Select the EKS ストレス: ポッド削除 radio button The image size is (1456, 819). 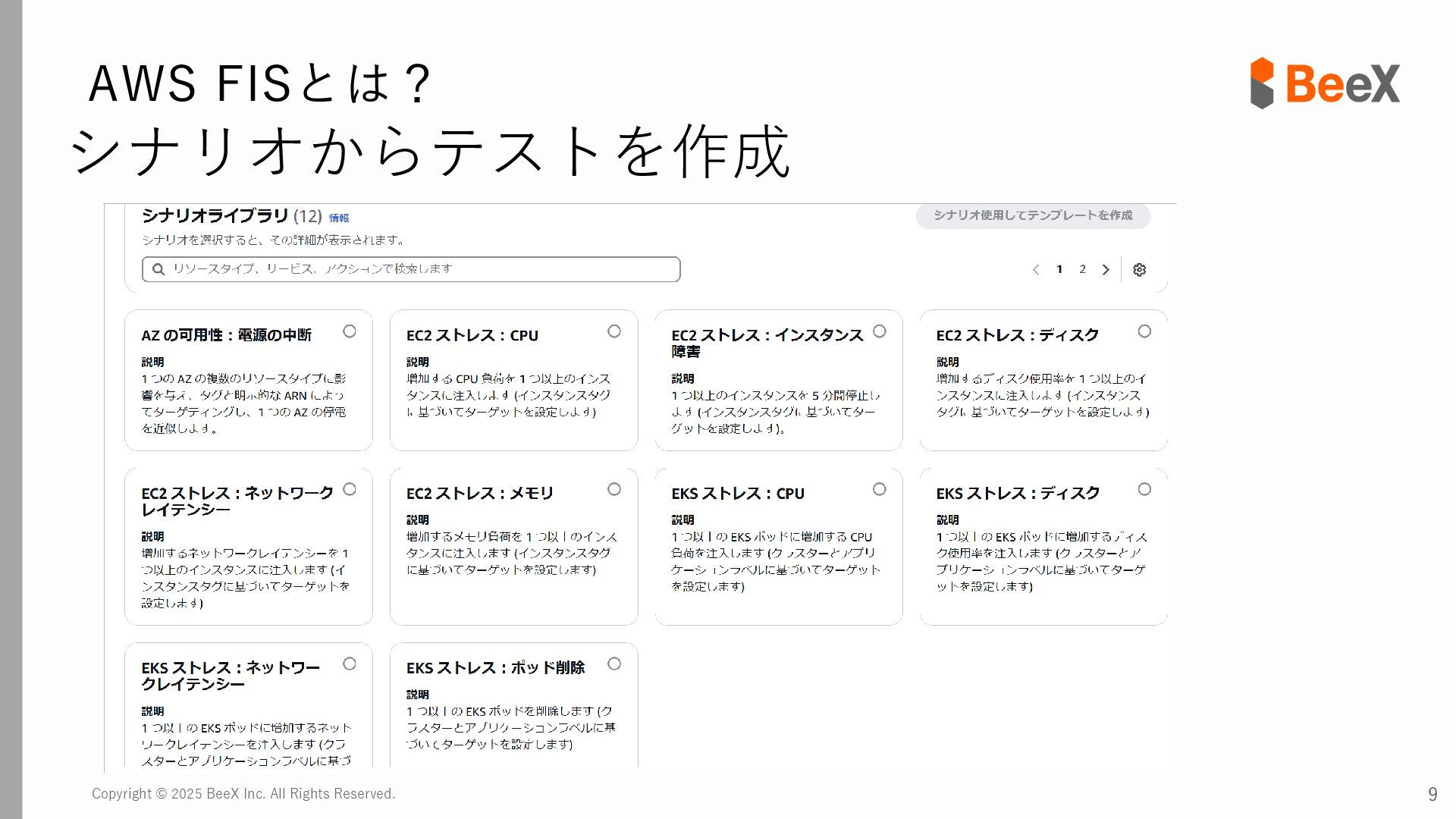pos(614,664)
